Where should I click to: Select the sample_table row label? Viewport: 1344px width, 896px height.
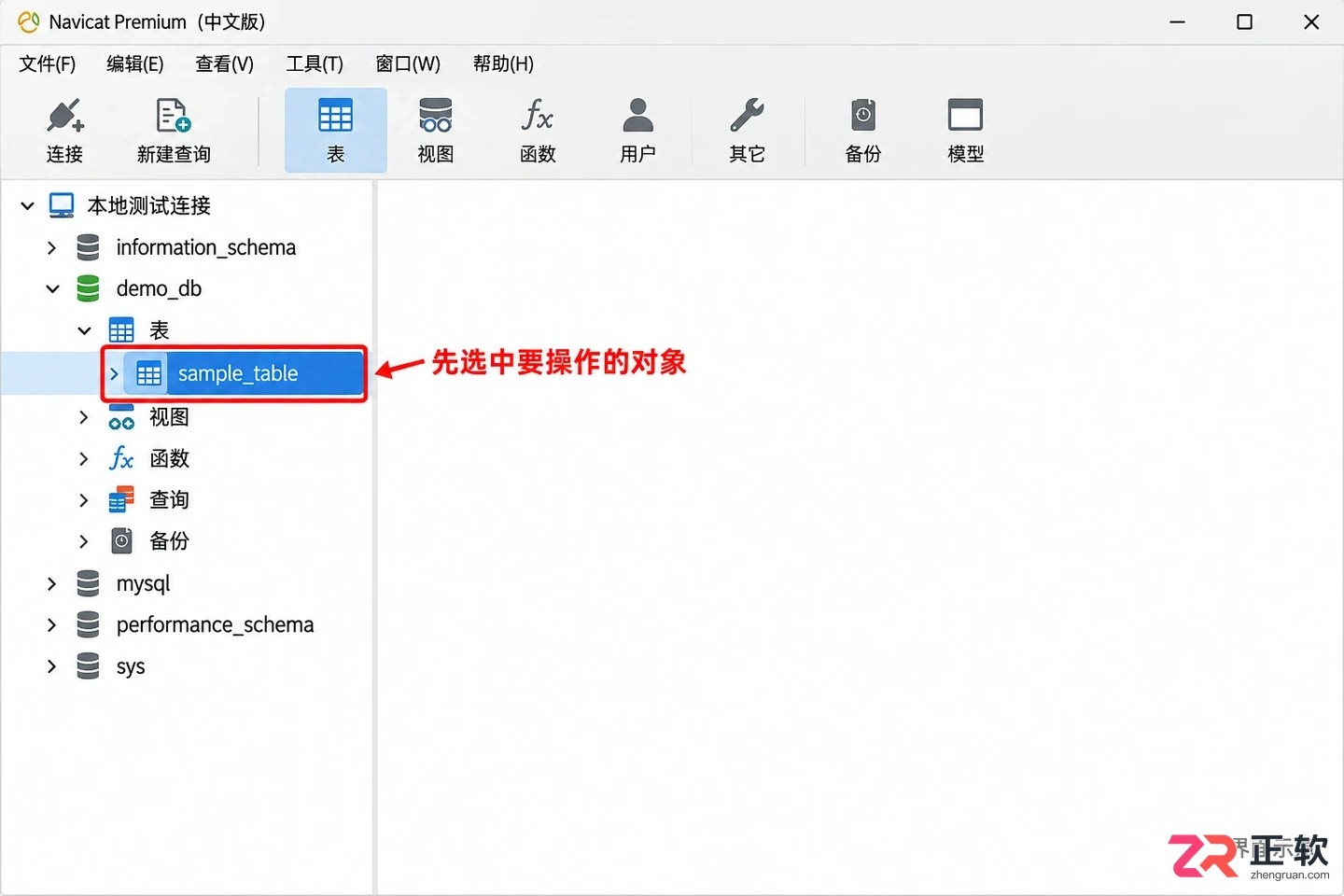[238, 373]
